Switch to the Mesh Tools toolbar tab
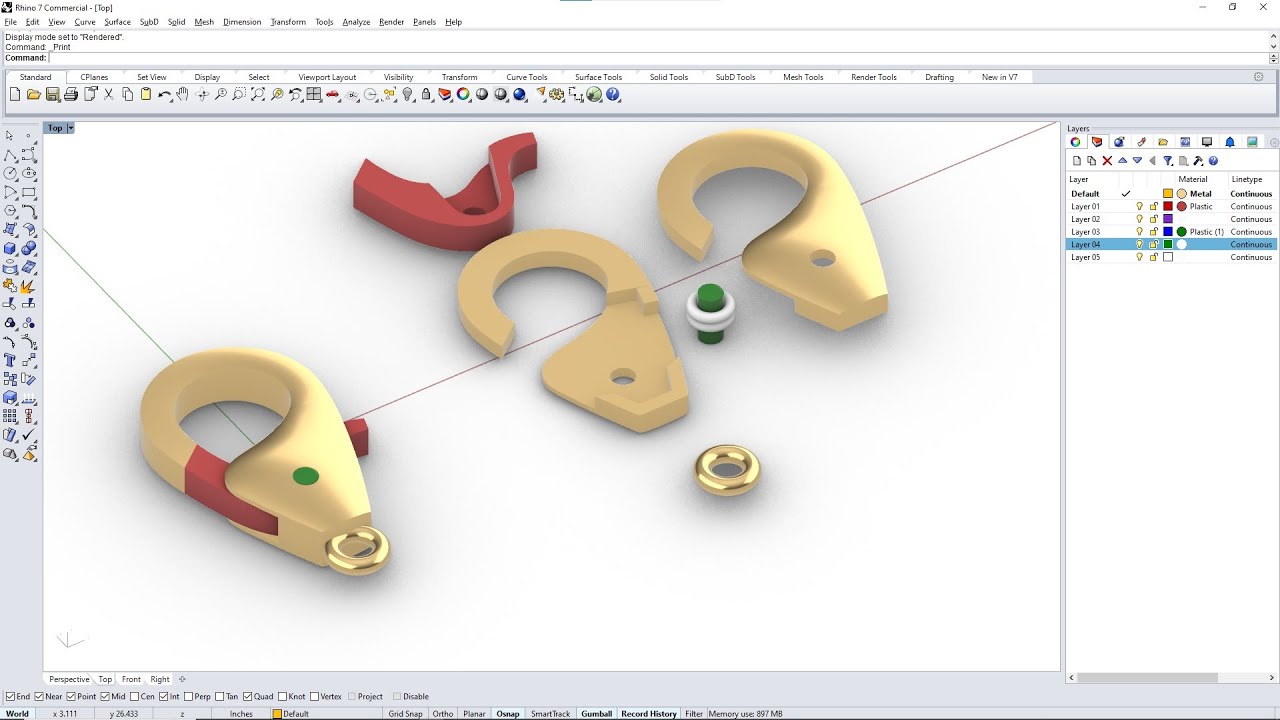This screenshot has width=1280, height=720. click(x=803, y=77)
